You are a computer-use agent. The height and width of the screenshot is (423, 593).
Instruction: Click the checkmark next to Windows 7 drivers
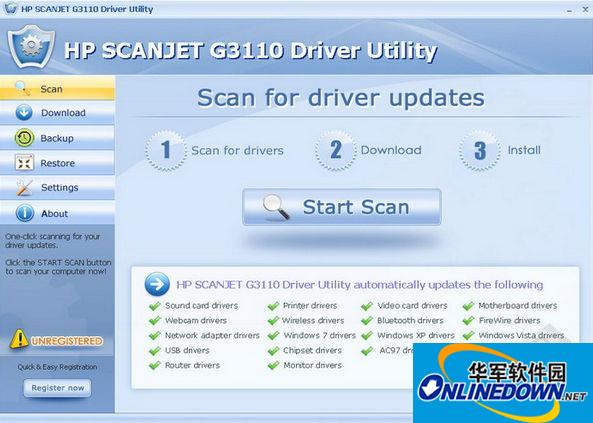coord(273,336)
